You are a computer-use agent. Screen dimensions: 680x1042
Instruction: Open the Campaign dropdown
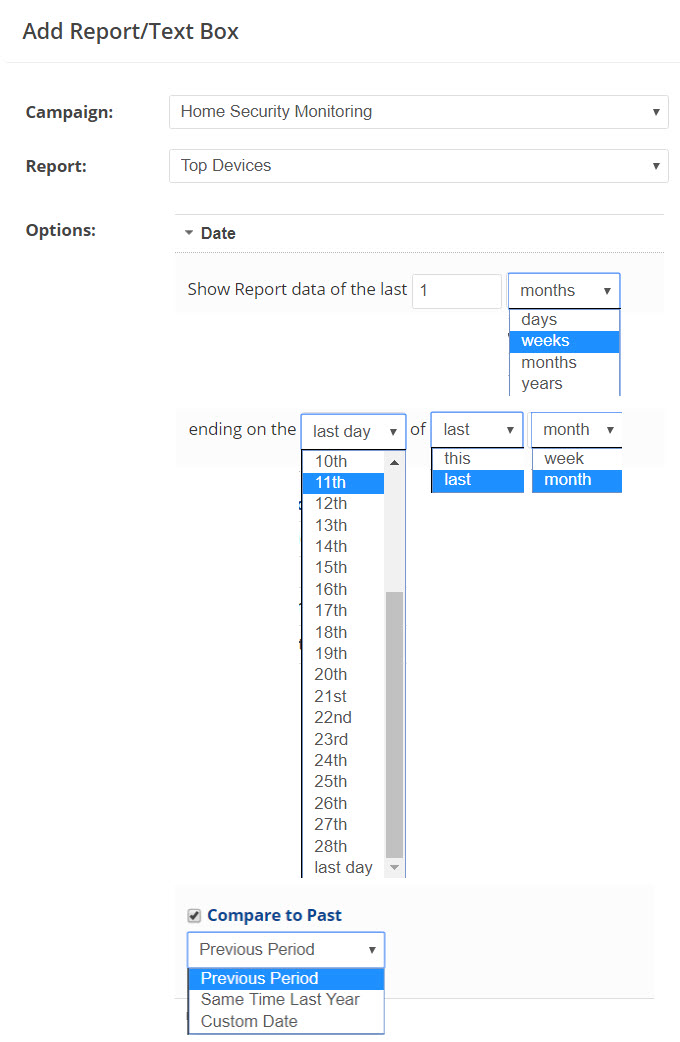[x=418, y=112]
